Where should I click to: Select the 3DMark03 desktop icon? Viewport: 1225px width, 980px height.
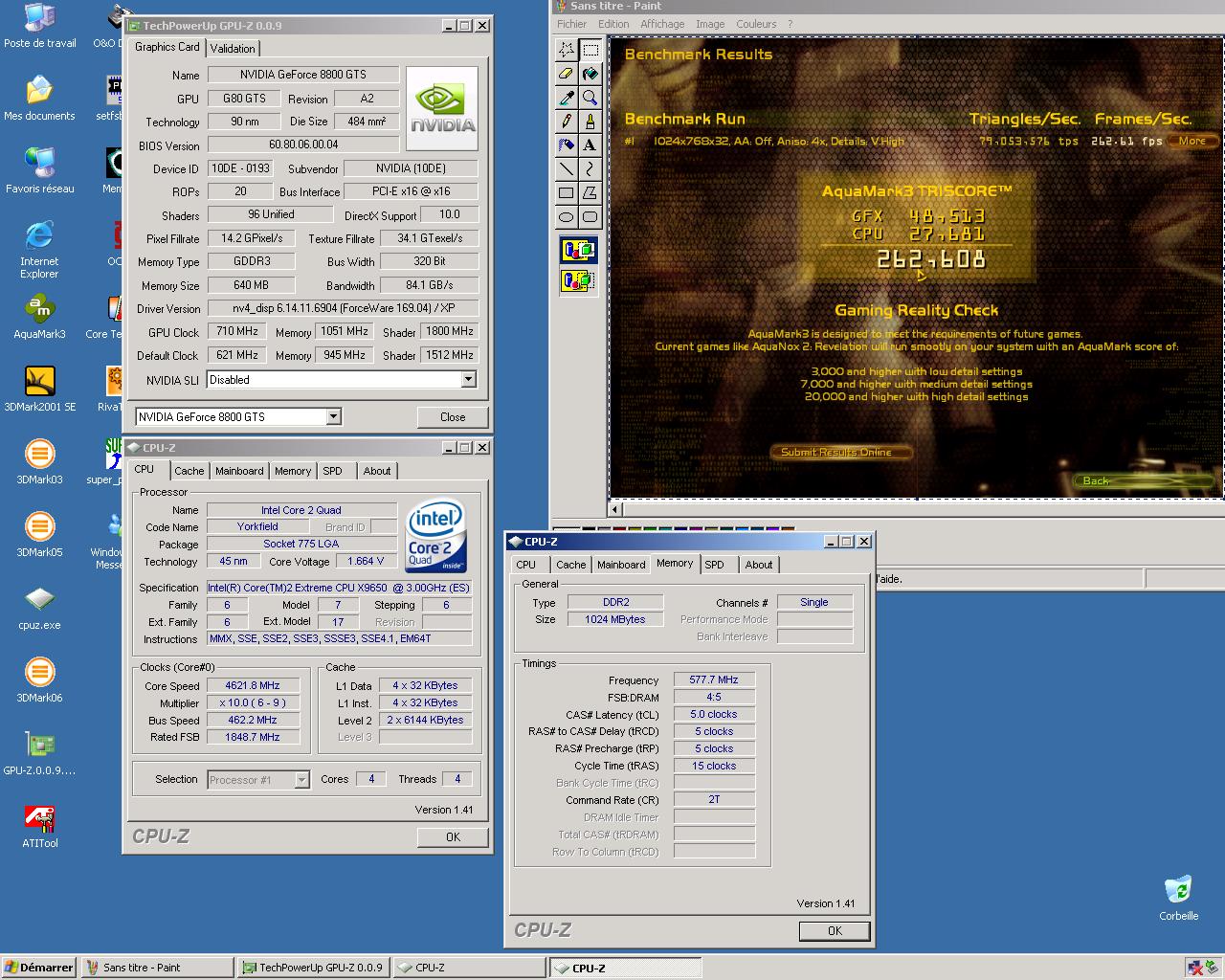(x=39, y=463)
